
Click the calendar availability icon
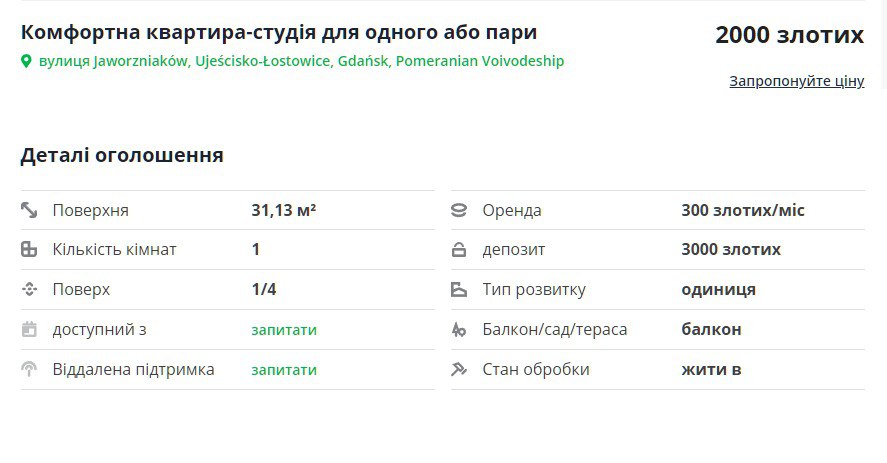[x=29, y=329]
